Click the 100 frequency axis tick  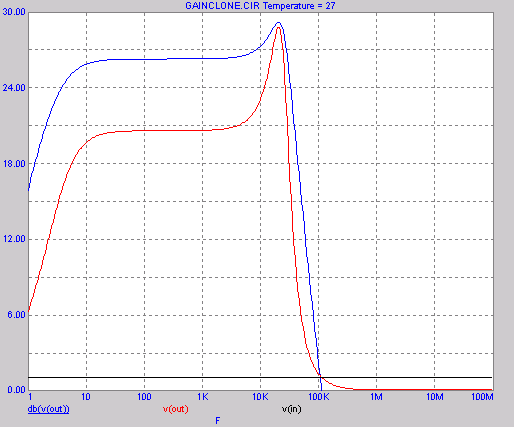pos(144,397)
